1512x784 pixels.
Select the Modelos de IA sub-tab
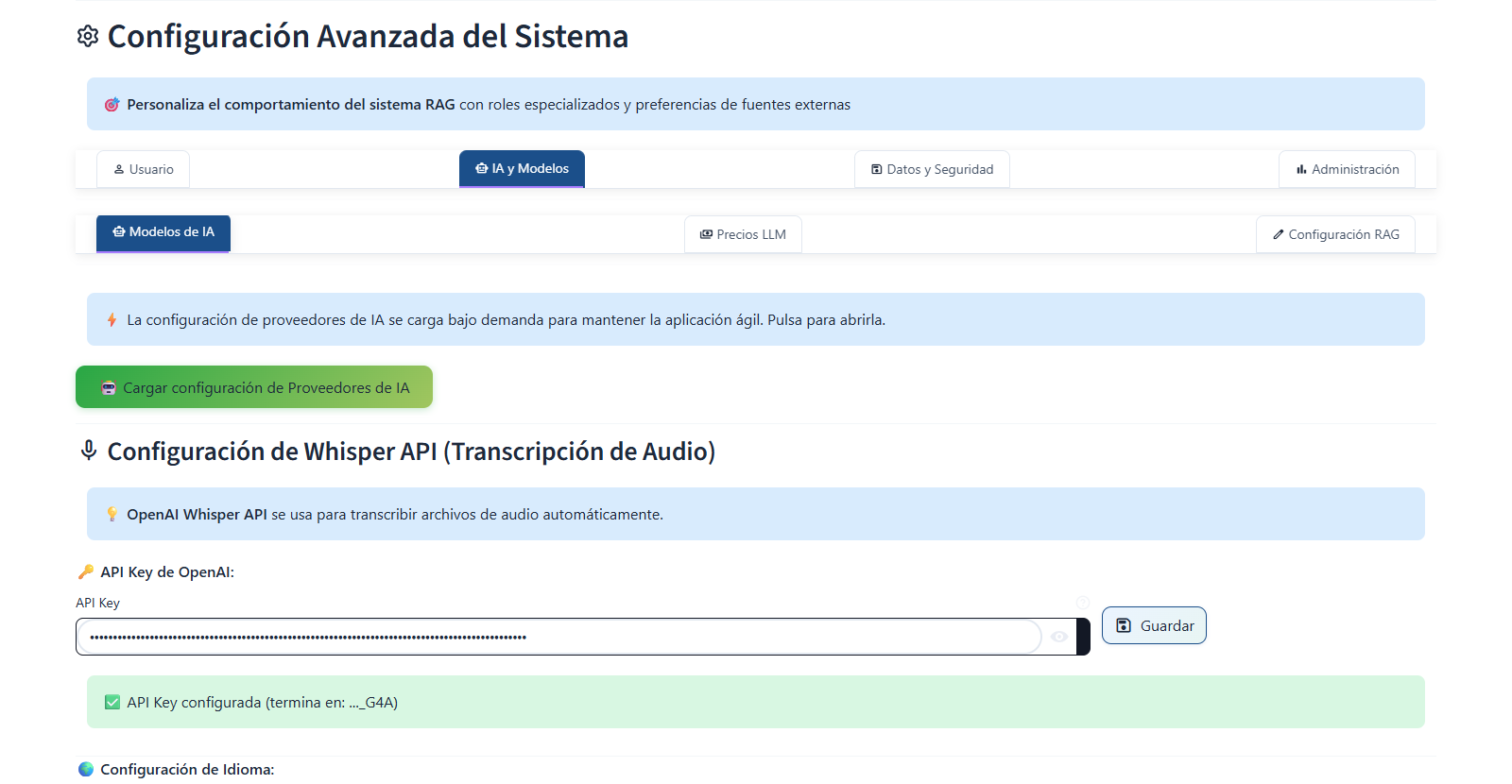point(163,232)
